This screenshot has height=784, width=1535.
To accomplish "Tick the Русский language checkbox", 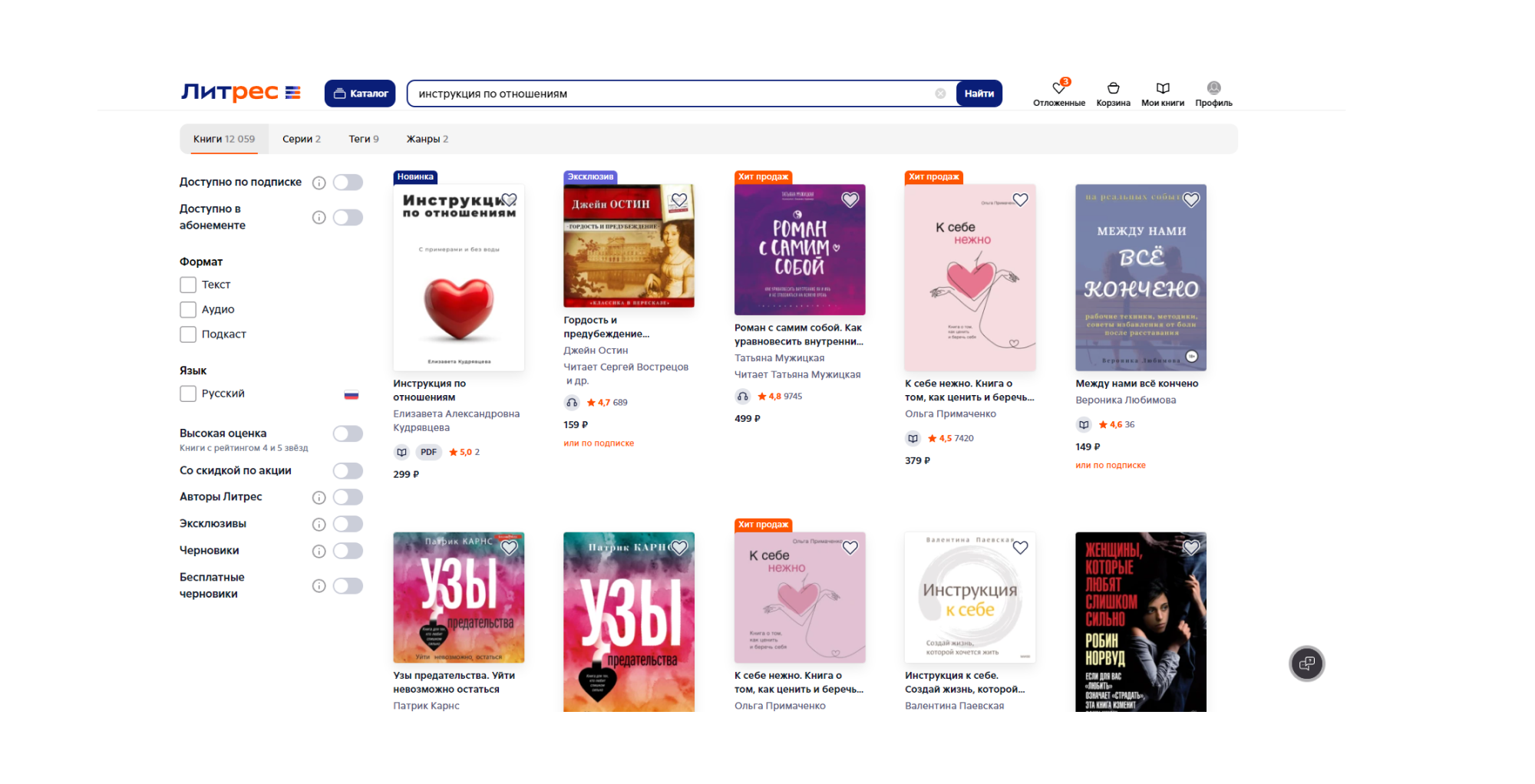I will coord(188,394).
